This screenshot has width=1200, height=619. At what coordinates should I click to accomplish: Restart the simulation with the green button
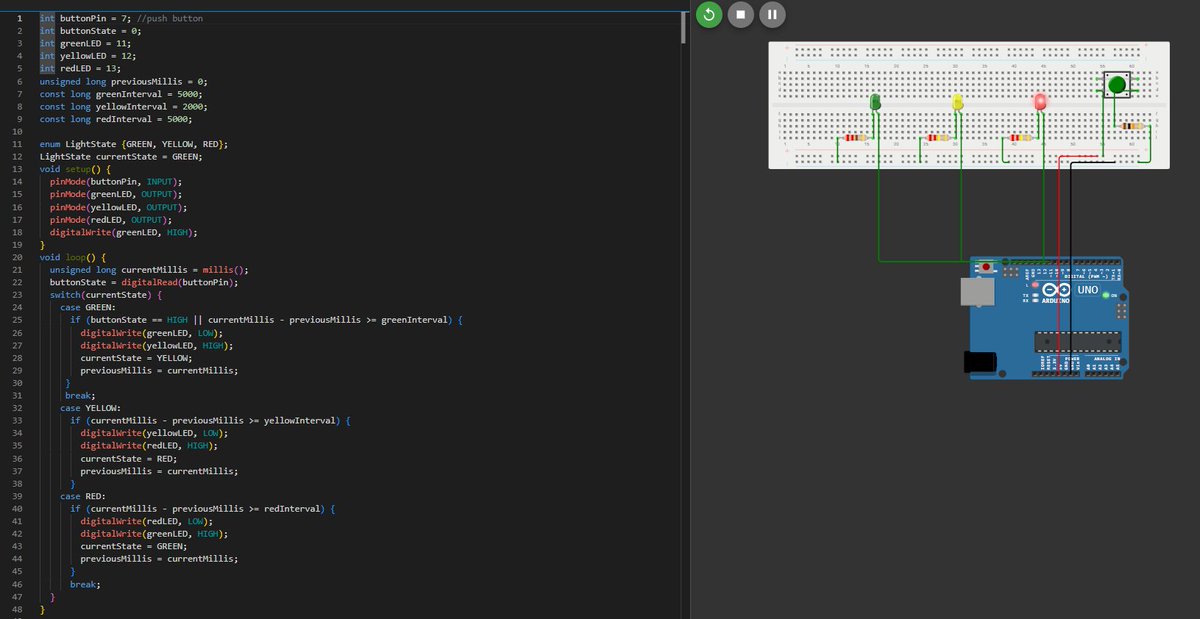pyautogui.click(x=709, y=14)
